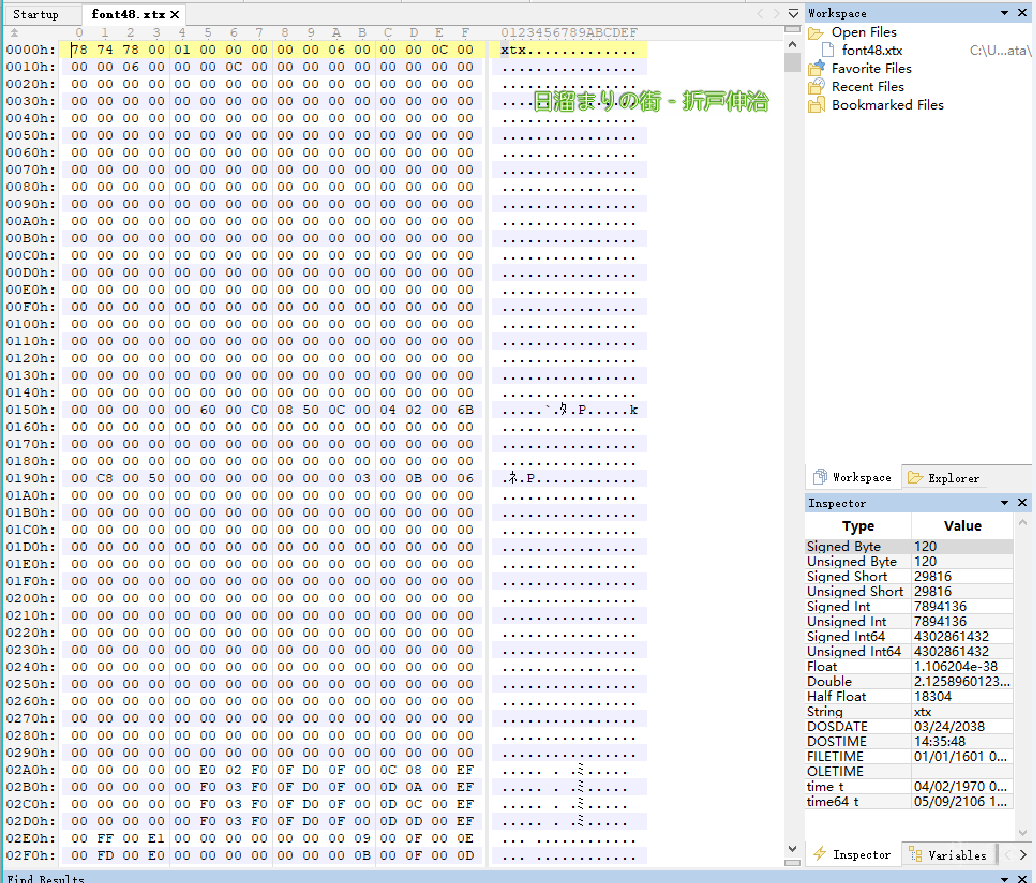
Task: Close the Workspace panel
Action: (1022, 13)
